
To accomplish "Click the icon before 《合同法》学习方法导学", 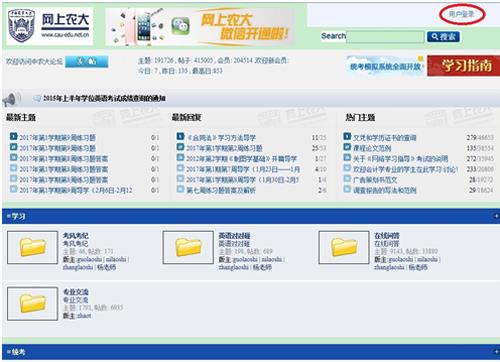I will tap(180, 136).
